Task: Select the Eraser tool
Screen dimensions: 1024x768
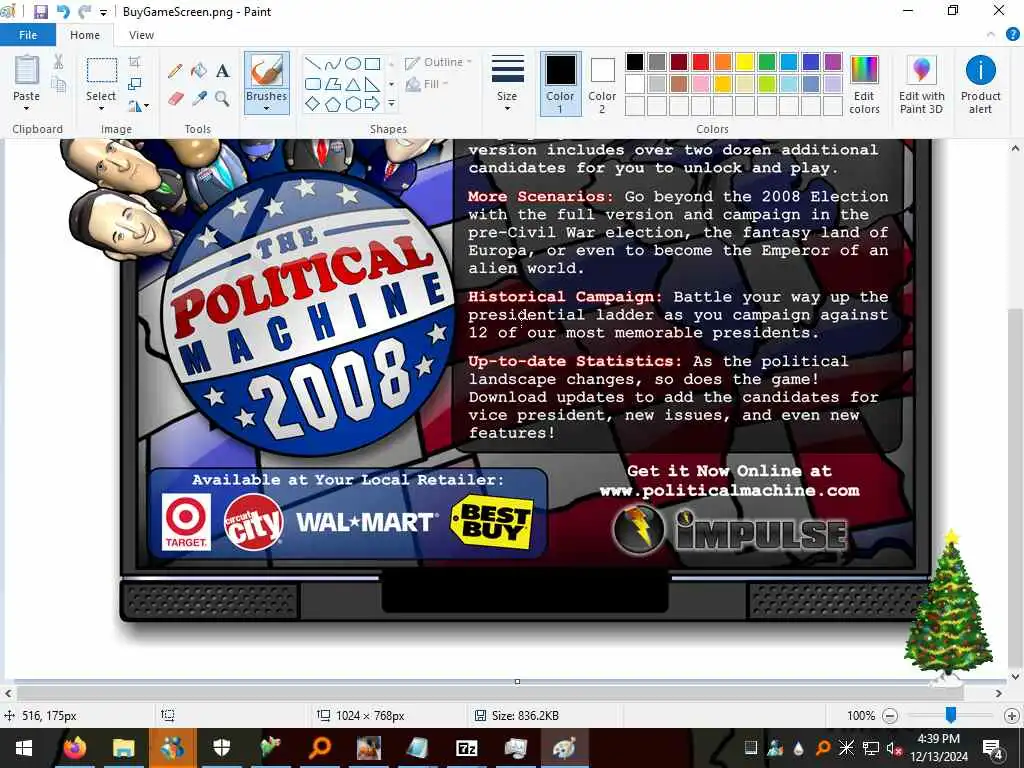Action: [174, 99]
